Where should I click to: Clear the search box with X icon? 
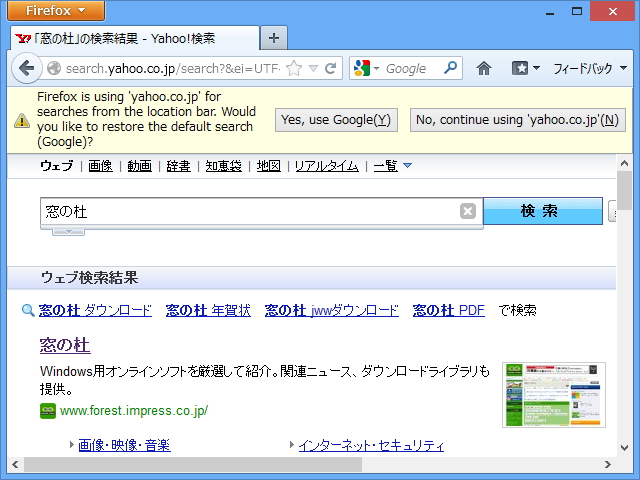pyautogui.click(x=468, y=211)
